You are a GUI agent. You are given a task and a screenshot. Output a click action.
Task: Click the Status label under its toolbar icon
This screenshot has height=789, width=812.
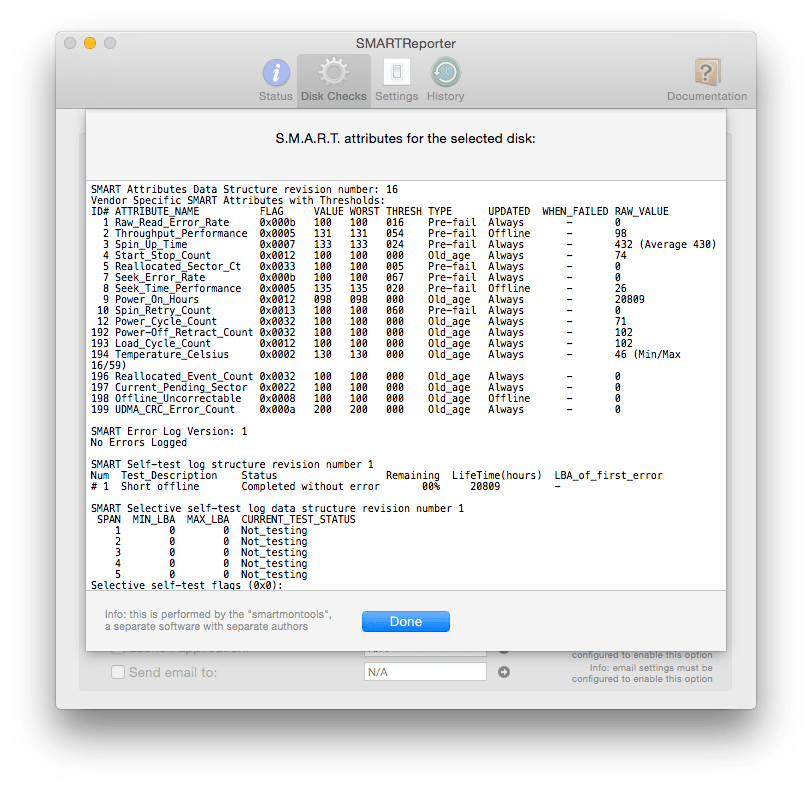pos(276,96)
